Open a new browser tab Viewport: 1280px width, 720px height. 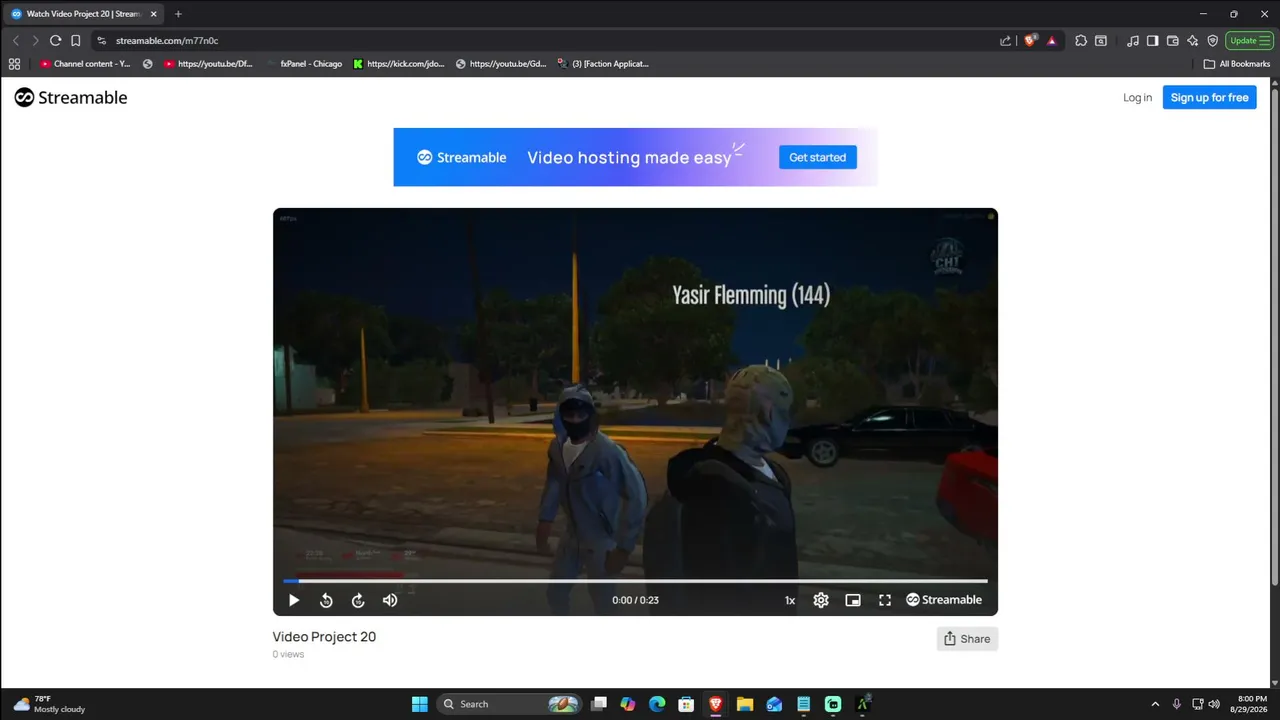[178, 14]
